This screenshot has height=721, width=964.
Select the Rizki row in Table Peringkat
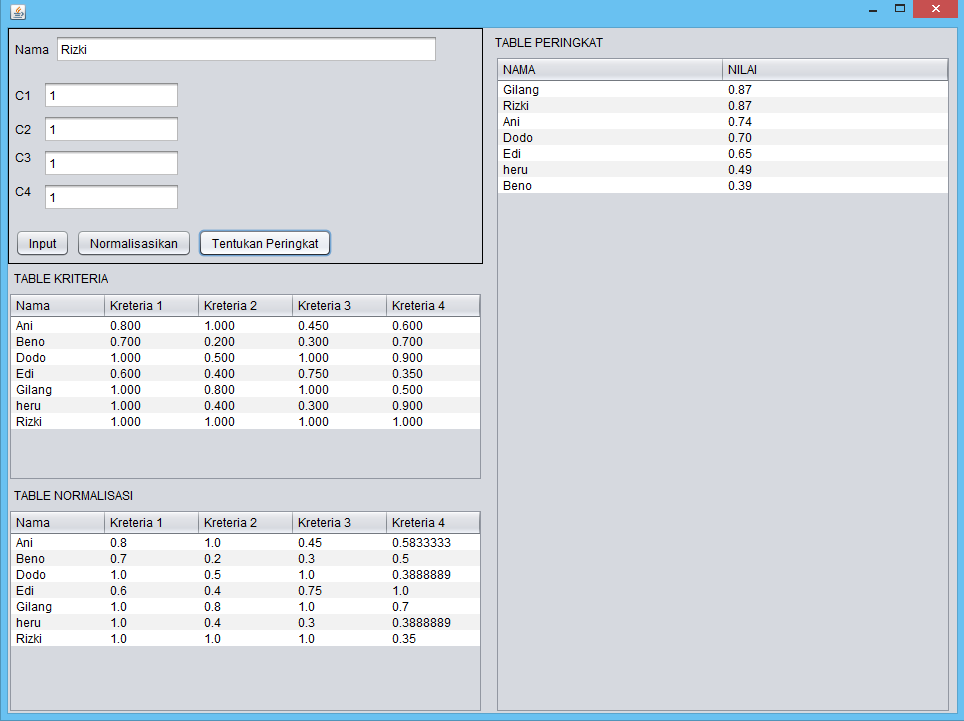click(x=723, y=106)
